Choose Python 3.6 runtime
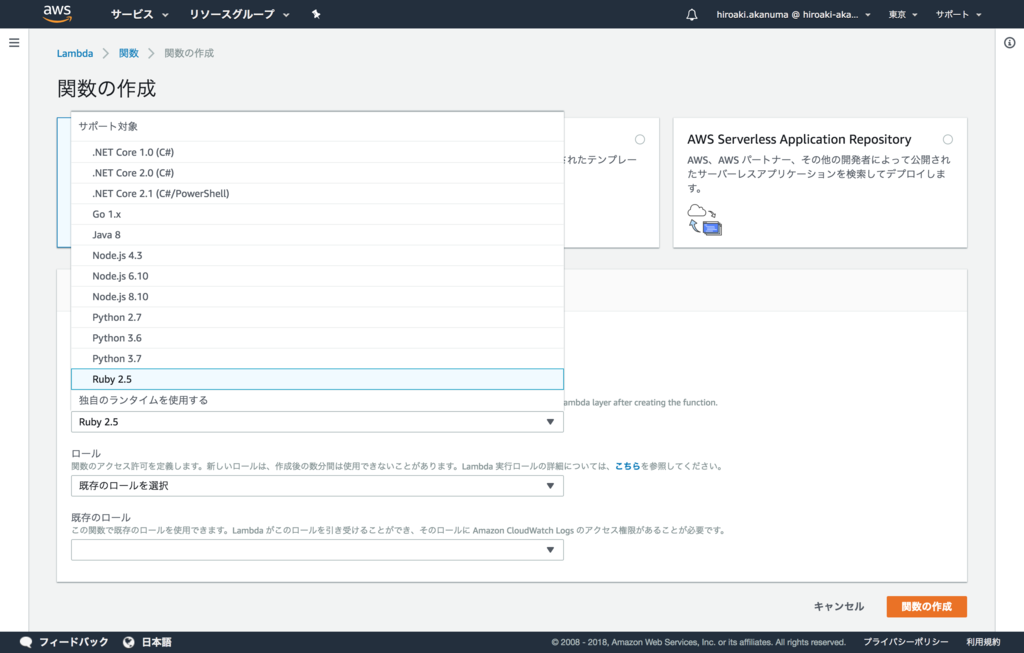The image size is (1024, 653). (317, 338)
